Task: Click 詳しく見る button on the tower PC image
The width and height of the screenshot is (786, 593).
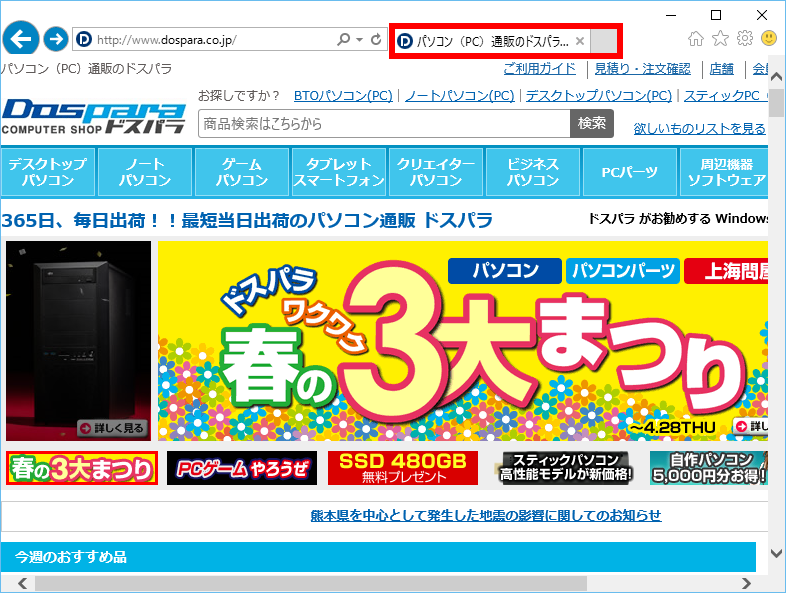Action: [x=112, y=428]
